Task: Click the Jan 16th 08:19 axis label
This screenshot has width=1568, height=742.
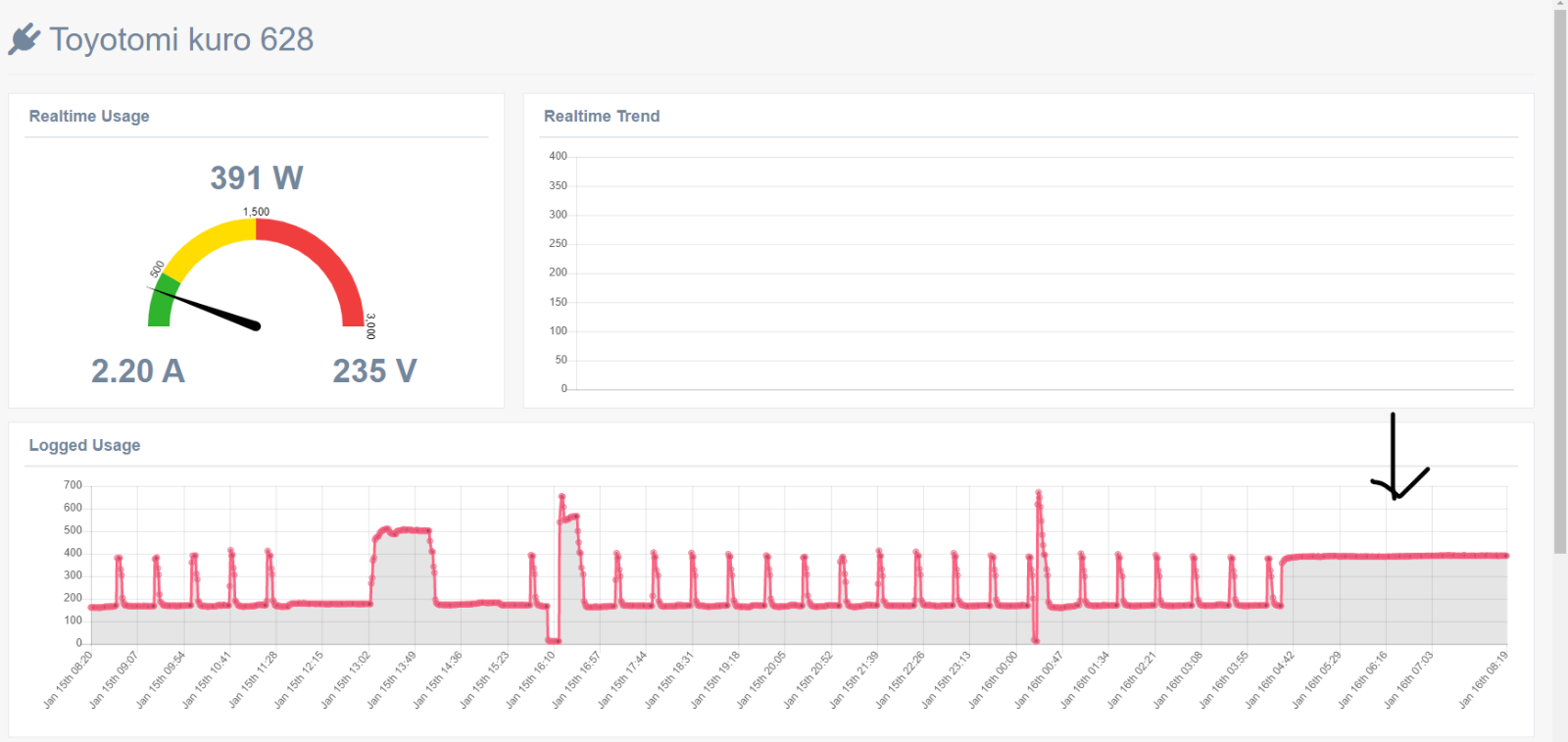Action: 1483,679
